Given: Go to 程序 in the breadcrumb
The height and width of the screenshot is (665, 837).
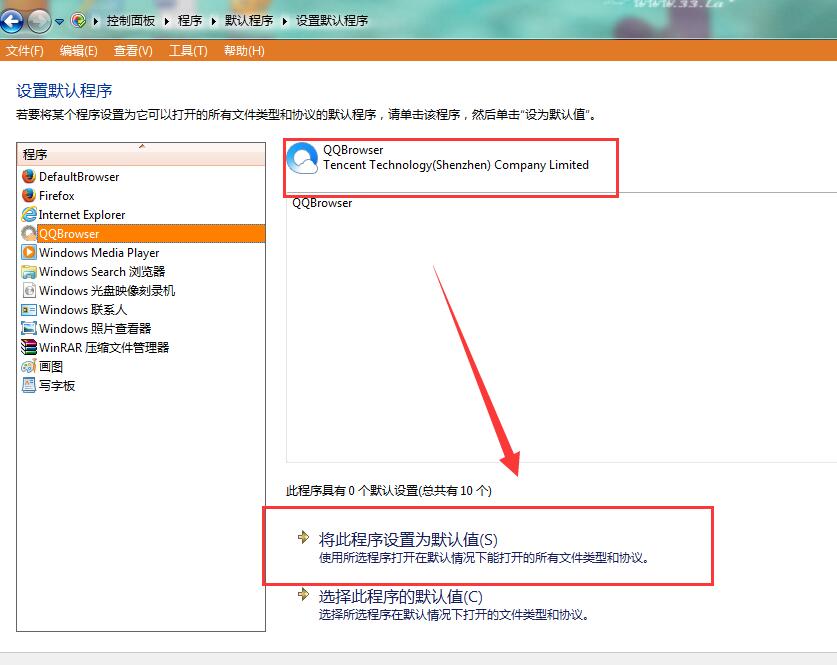Looking at the screenshot, I should click(189, 21).
